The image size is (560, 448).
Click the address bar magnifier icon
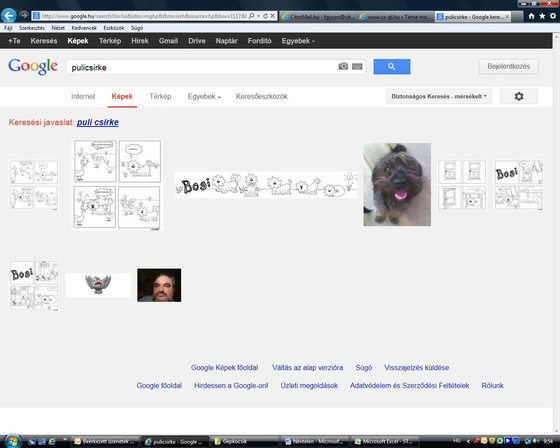pos(251,16)
